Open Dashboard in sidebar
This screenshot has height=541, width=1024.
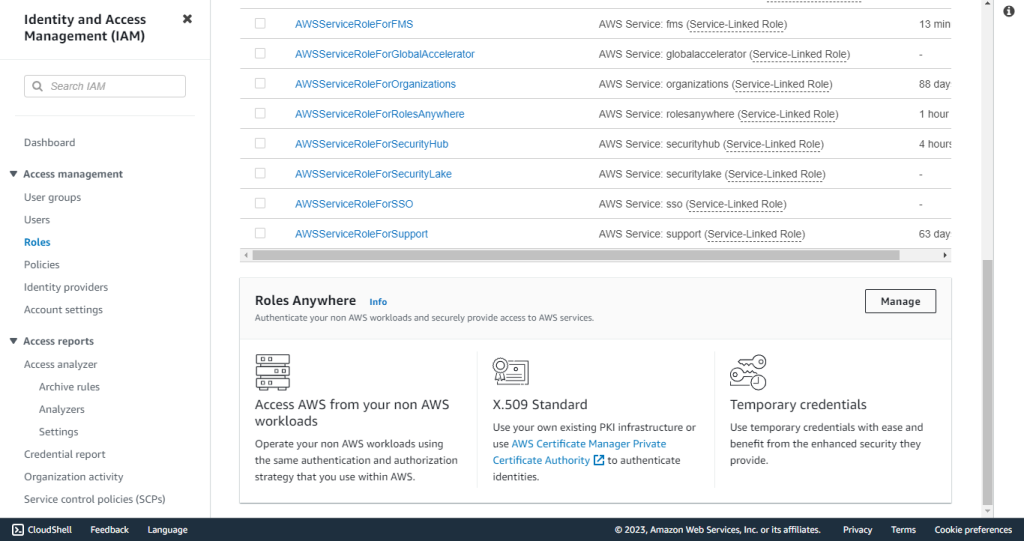point(50,142)
